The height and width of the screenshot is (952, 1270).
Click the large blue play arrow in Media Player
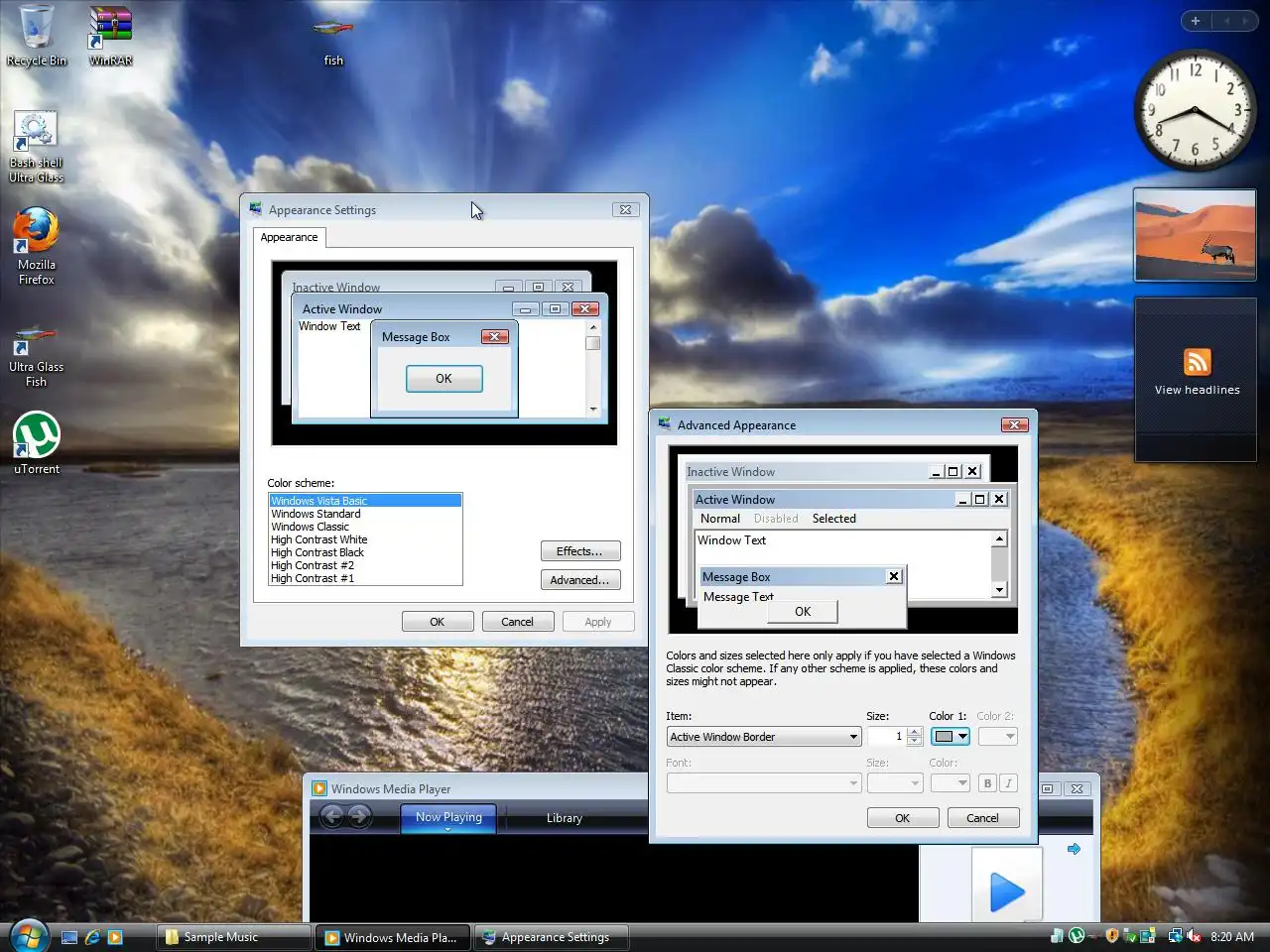pyautogui.click(x=1007, y=892)
